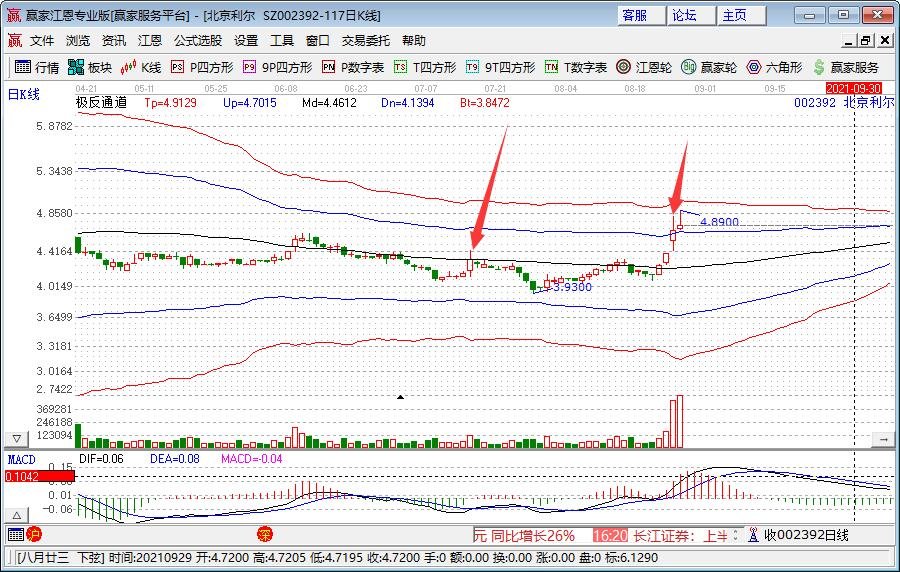Click the 极反通道 indicator label

(102, 103)
